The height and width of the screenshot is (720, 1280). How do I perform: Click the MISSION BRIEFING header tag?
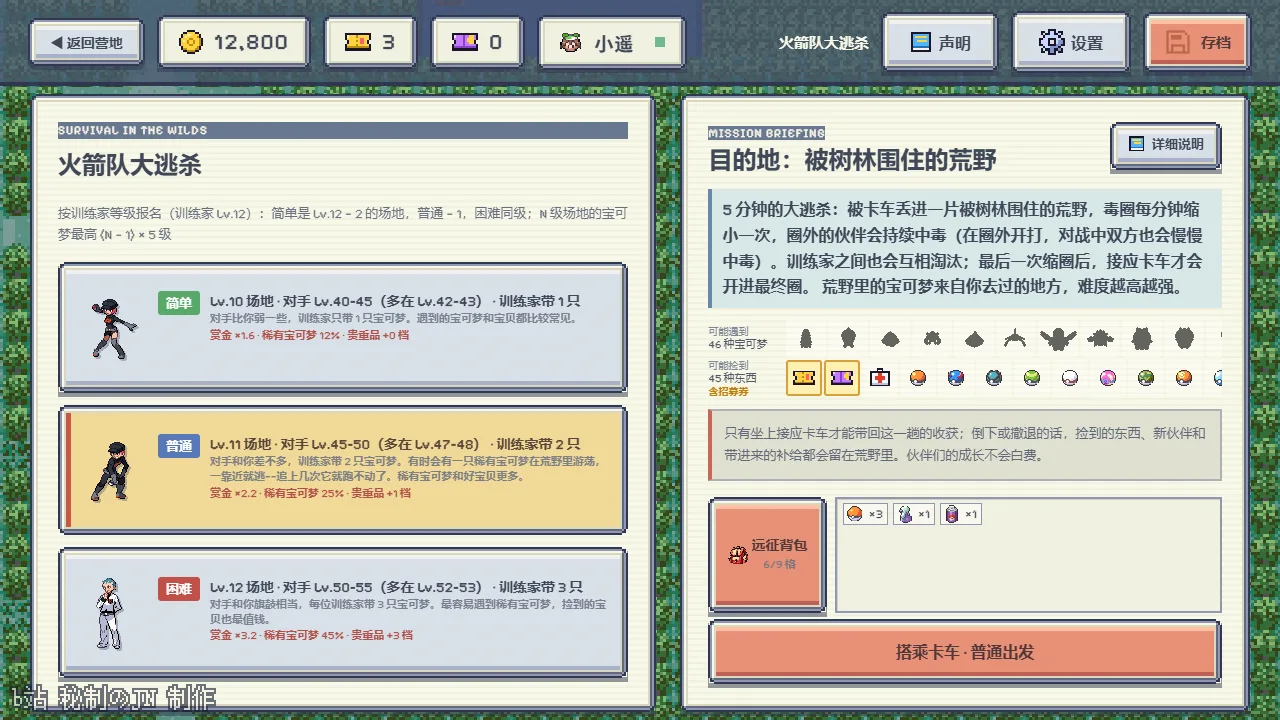(x=767, y=133)
